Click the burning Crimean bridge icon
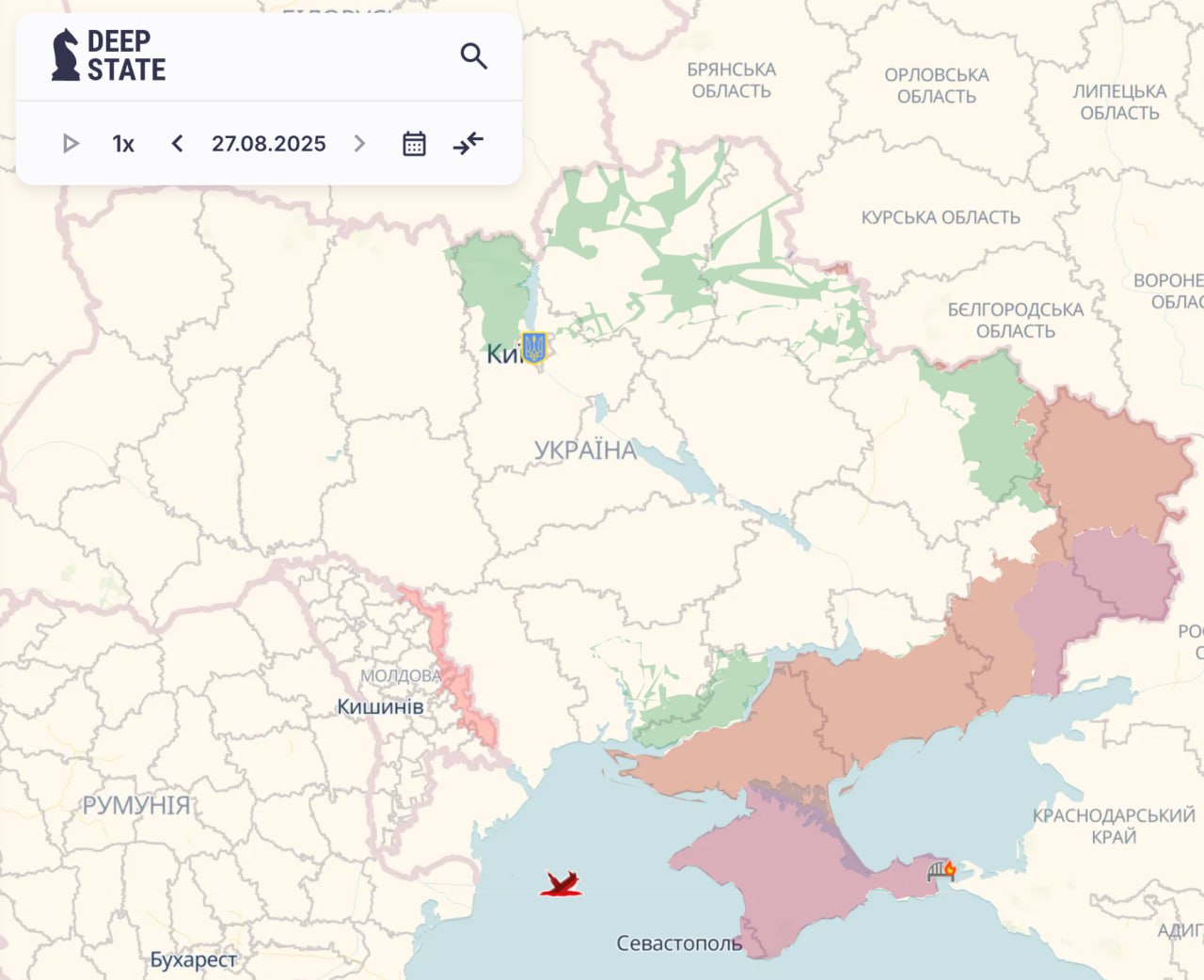The height and width of the screenshot is (980, 1204). click(x=941, y=870)
